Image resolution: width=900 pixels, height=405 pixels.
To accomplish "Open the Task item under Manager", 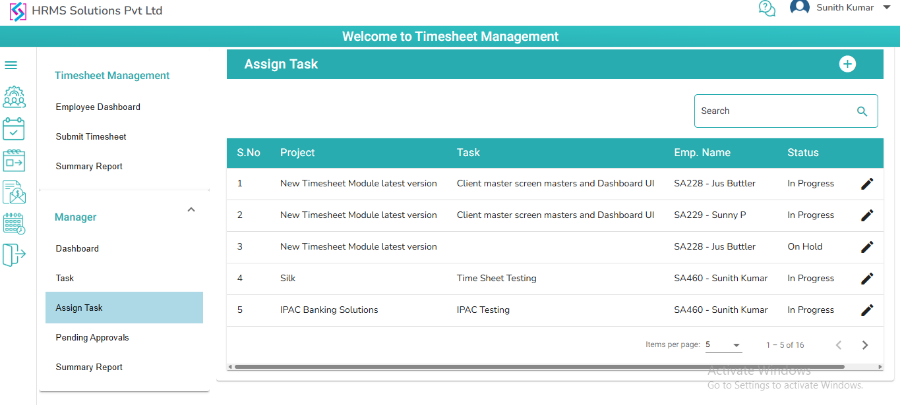I will pos(65,278).
